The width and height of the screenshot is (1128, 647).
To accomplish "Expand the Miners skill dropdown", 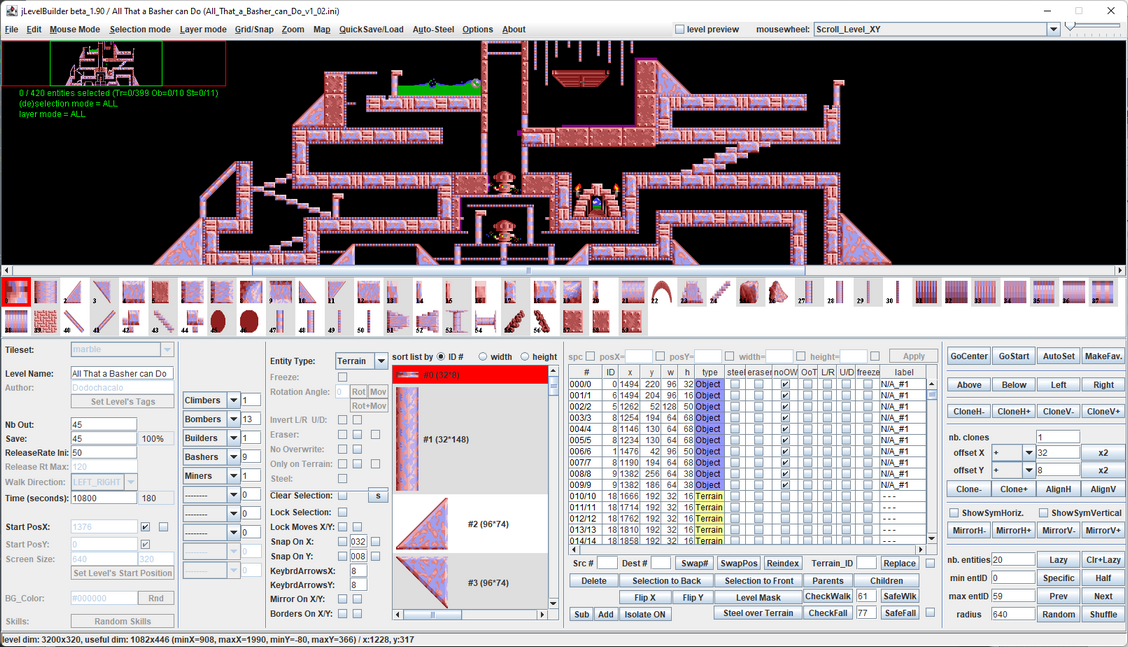I will (233, 476).
